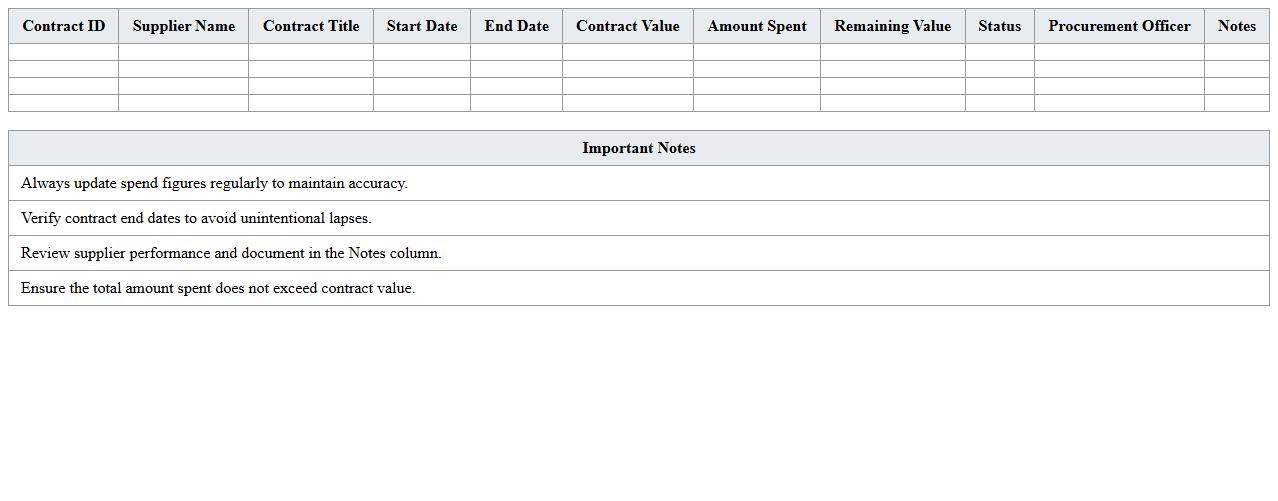Click the Contract ID column header
1278x501 pixels.
click(63, 26)
